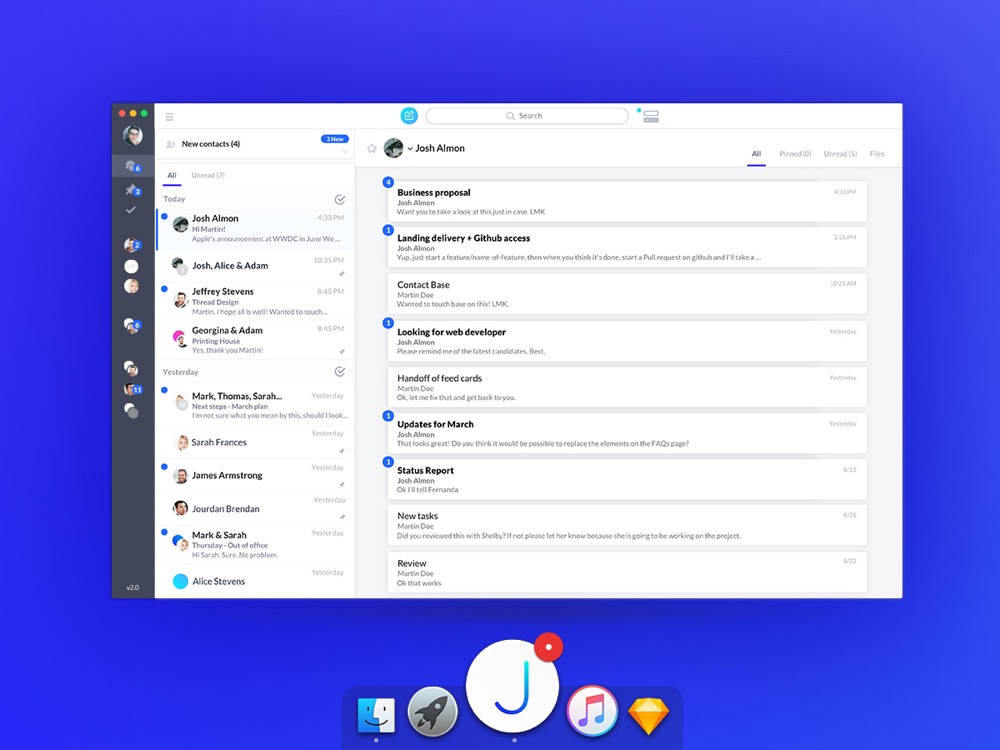Click the pin icon on Sarah Frances conversation
Image resolution: width=1000 pixels, height=750 pixels.
[x=342, y=452]
